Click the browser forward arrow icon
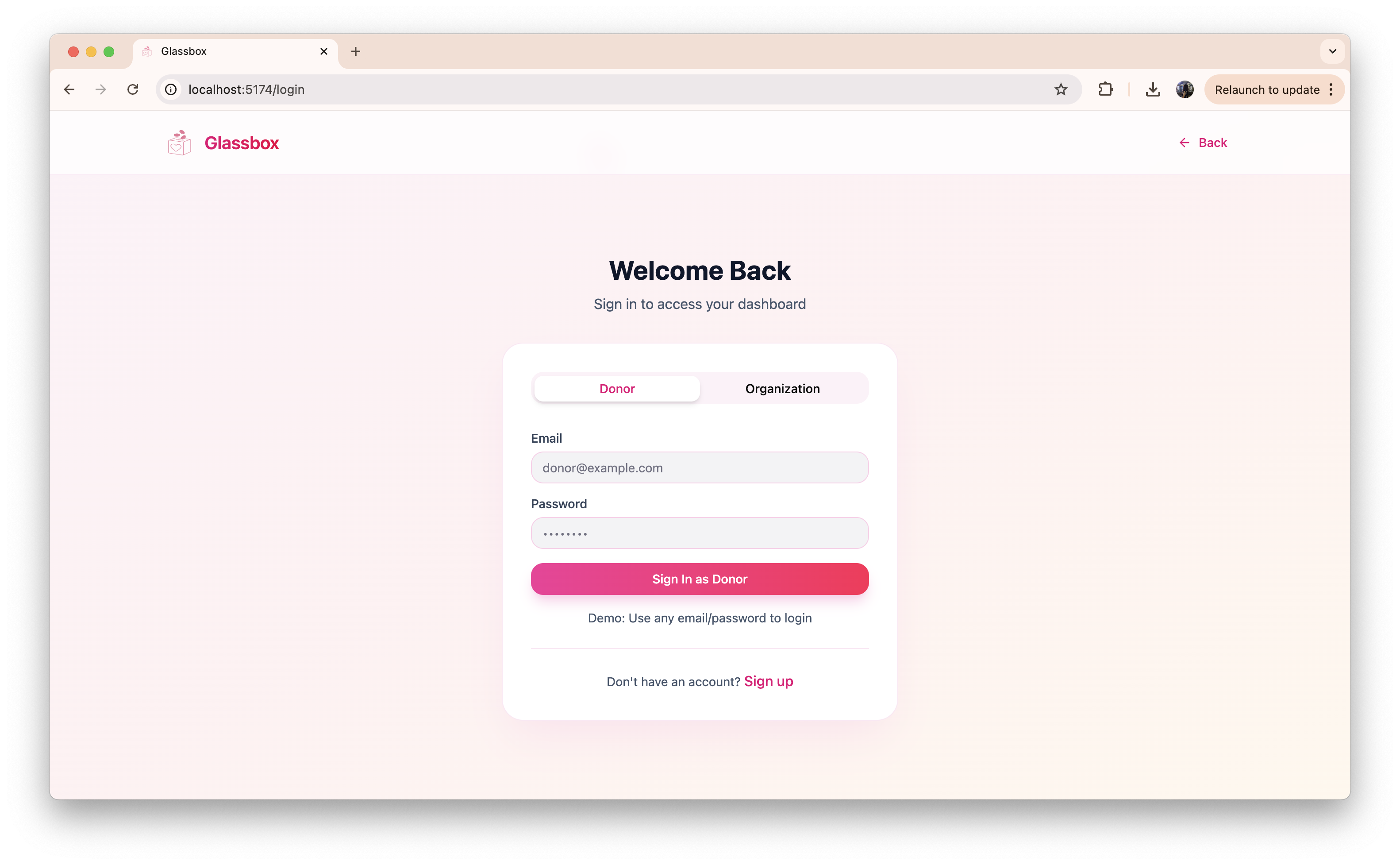Screen dimensions: 1400x865 click(100, 89)
